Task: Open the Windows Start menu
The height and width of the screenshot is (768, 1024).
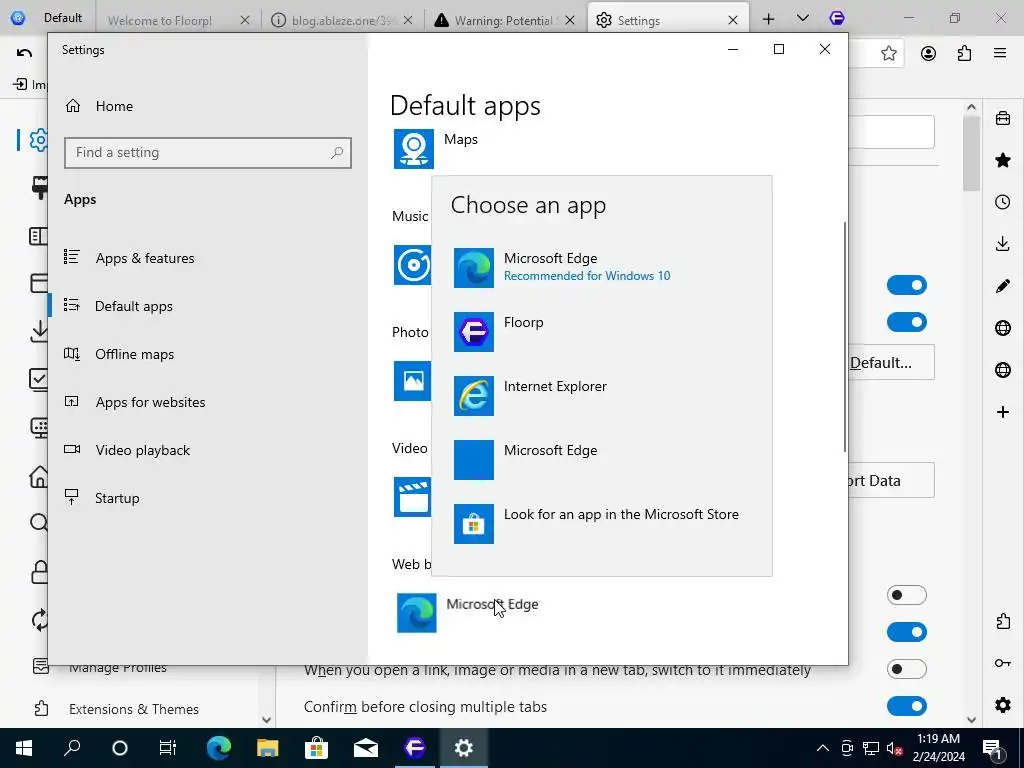Action: (24, 748)
